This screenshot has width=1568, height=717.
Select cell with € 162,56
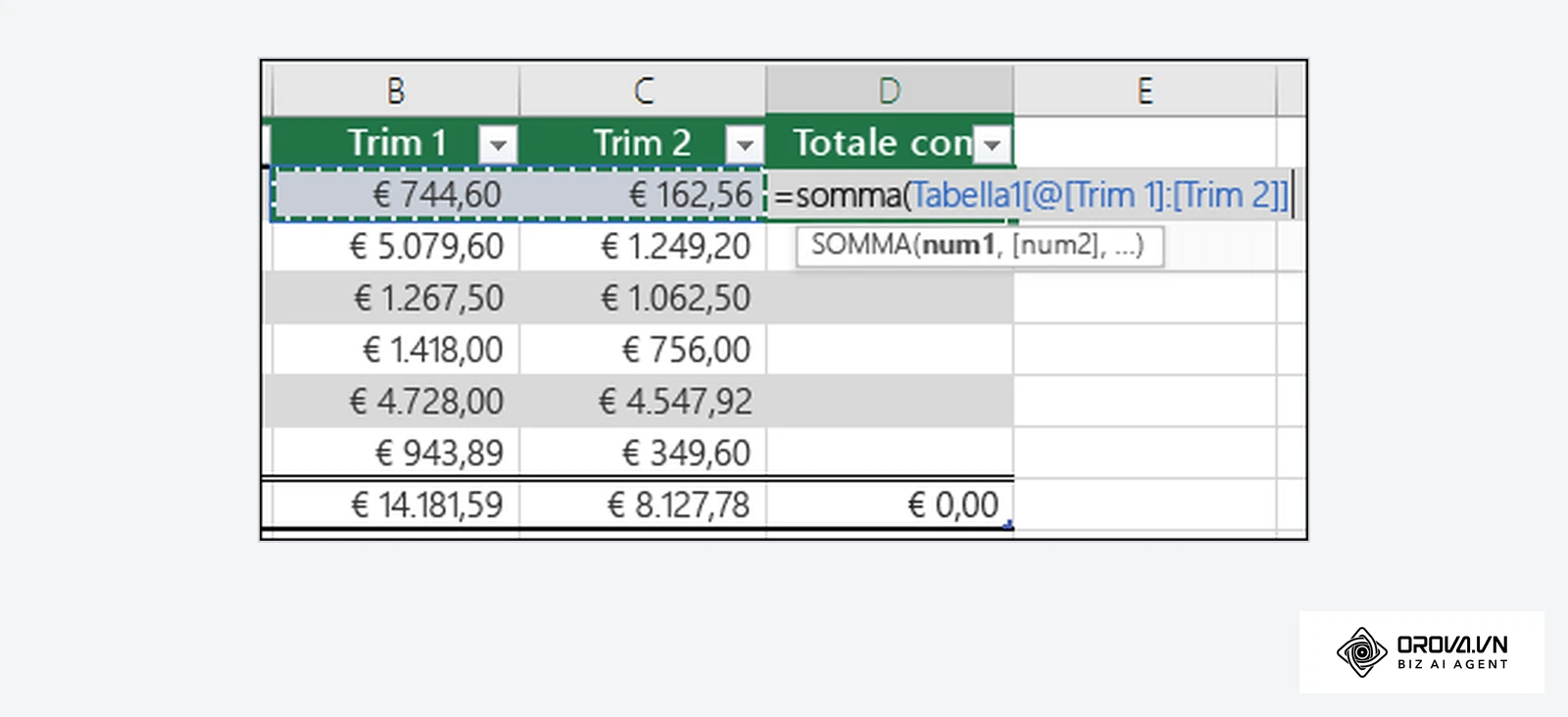point(643,195)
